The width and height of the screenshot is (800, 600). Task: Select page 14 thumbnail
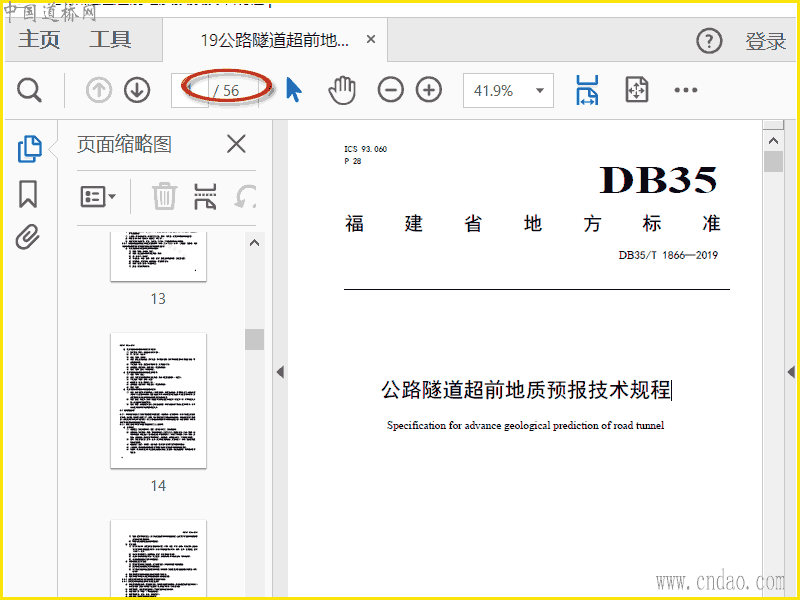[158, 401]
